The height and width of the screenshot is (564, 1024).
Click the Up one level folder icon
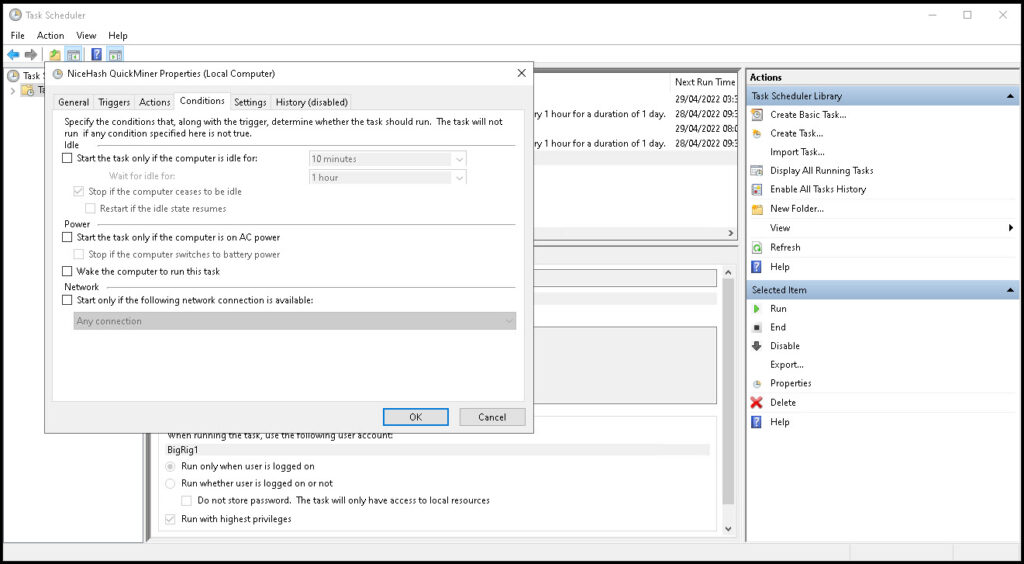(x=55, y=55)
